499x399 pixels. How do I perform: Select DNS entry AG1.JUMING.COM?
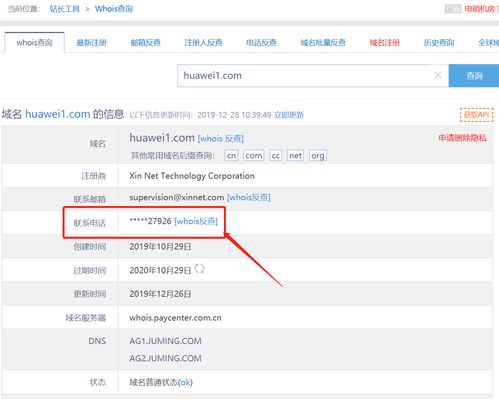(x=165, y=341)
